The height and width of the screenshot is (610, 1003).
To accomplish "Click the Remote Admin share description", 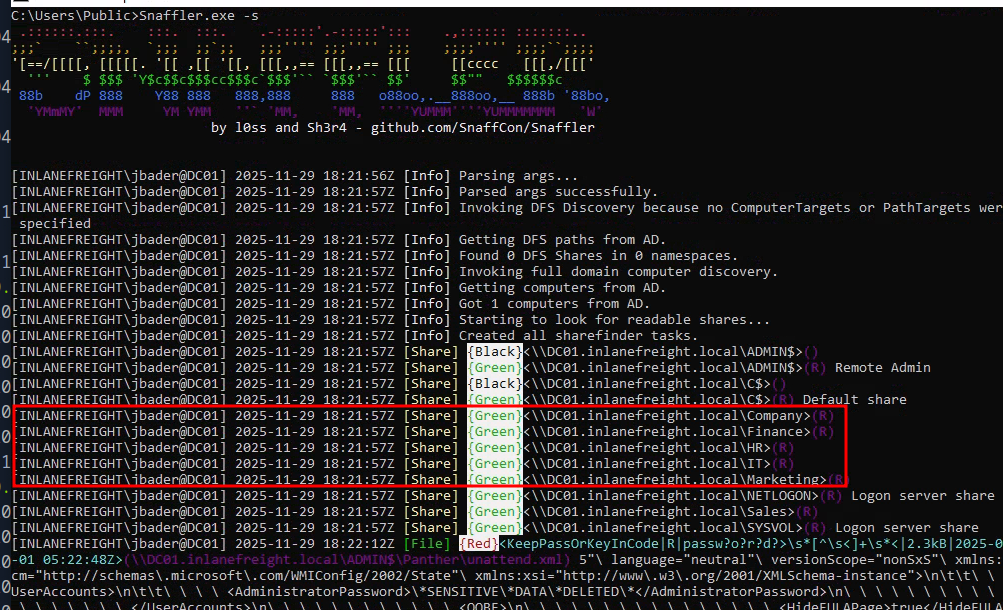I will coord(883,368).
